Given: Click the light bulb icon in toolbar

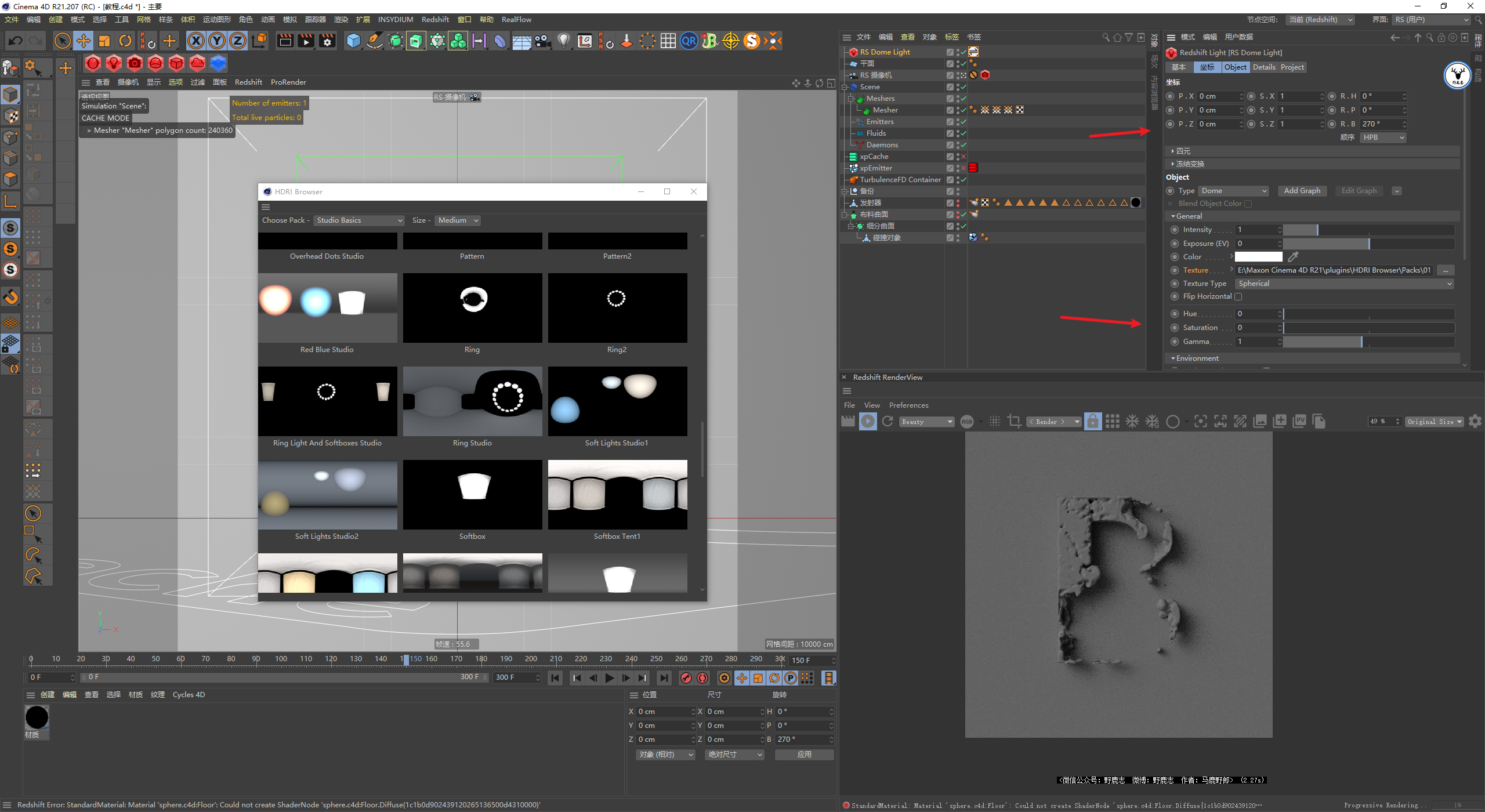Looking at the screenshot, I should tap(563, 41).
